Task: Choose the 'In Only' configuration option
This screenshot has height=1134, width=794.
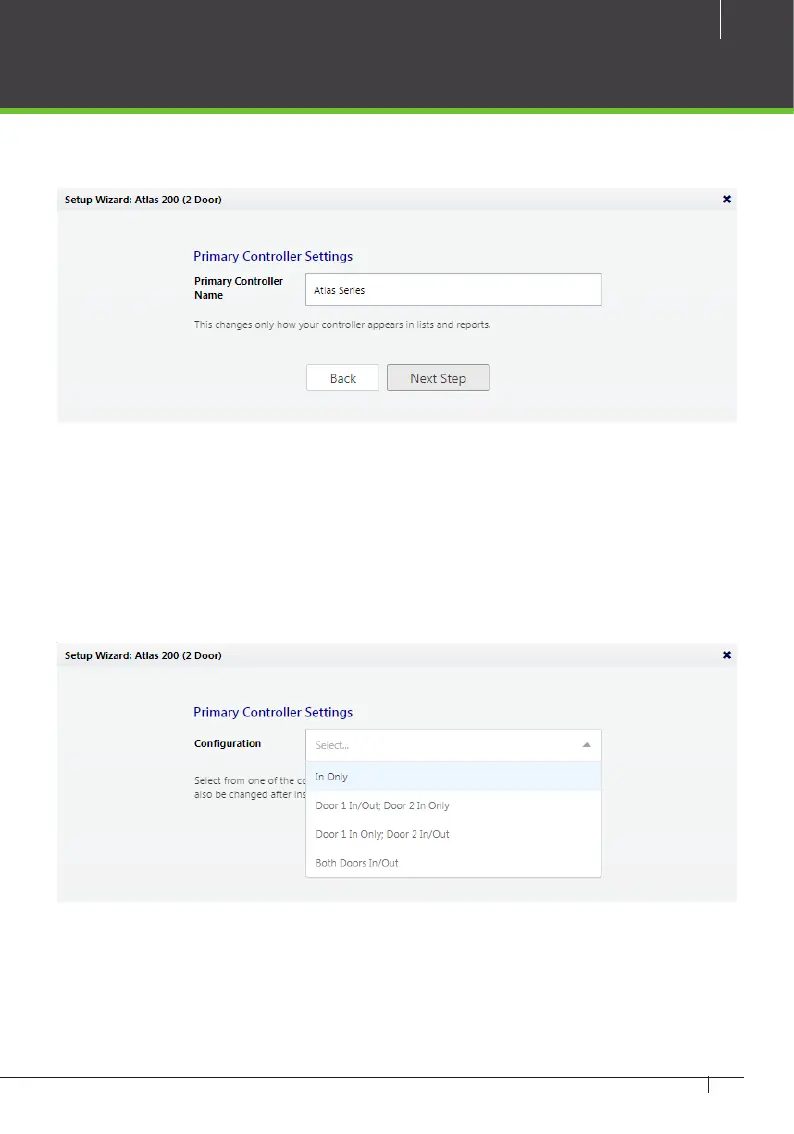Action: point(453,776)
